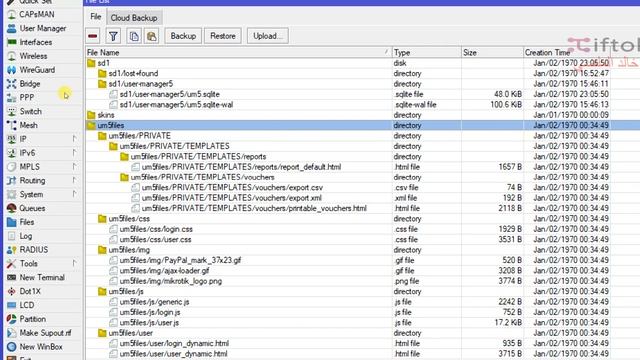Image resolution: width=640 pixels, height=360 pixels.
Task: Open CAPsMAN from the sidebar
Action: [37, 14]
